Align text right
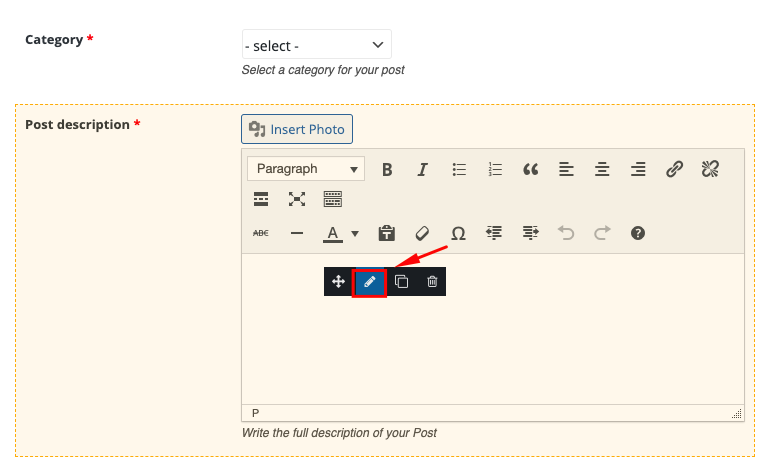Viewport: 764px width, 469px height. [x=638, y=169]
